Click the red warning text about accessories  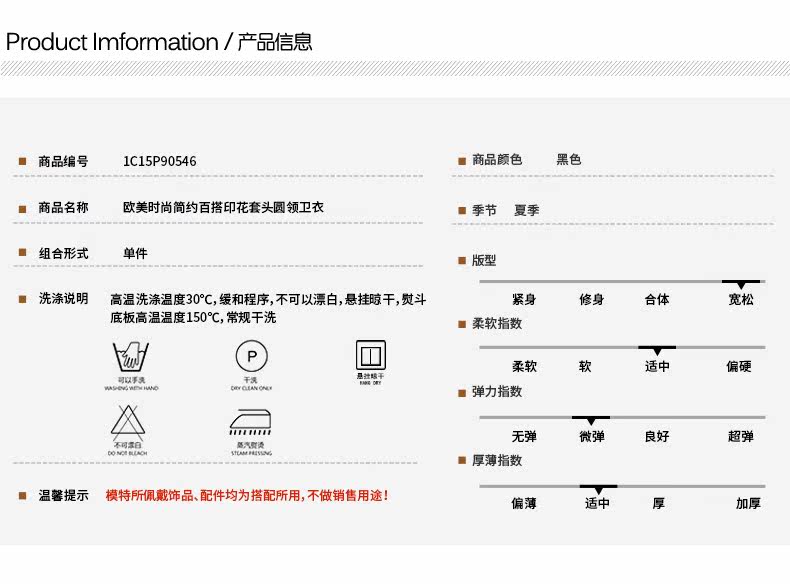[x=247, y=495]
